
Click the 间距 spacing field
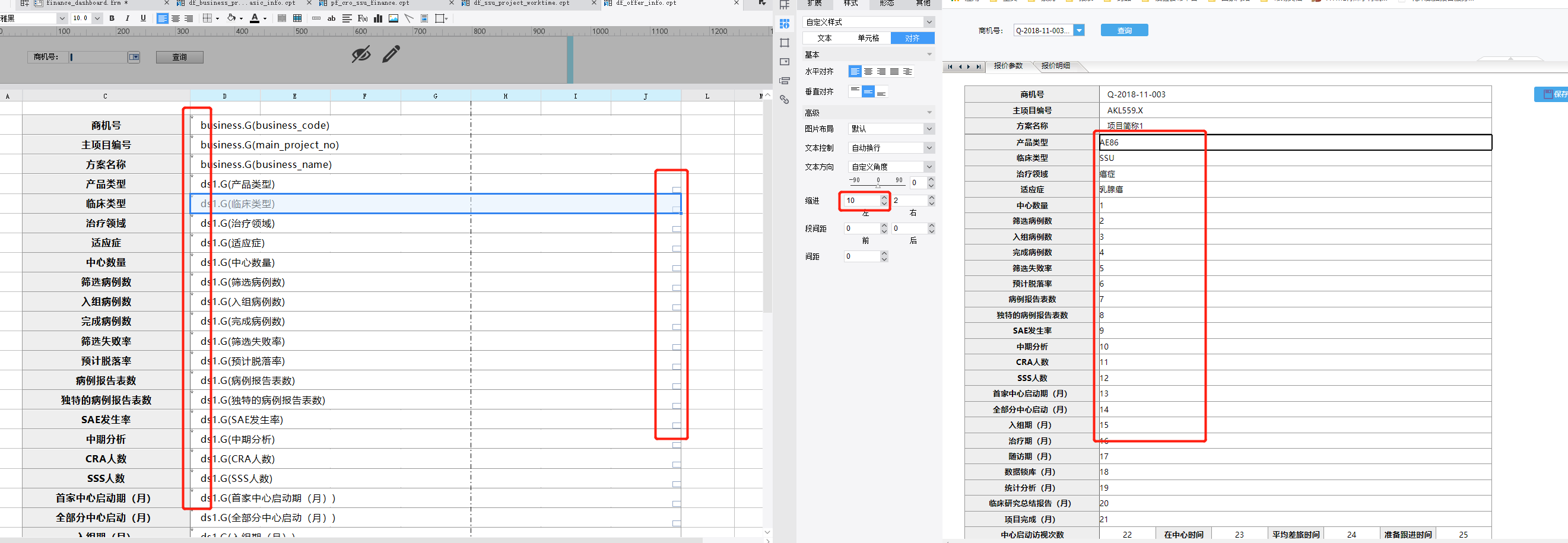coord(861,256)
